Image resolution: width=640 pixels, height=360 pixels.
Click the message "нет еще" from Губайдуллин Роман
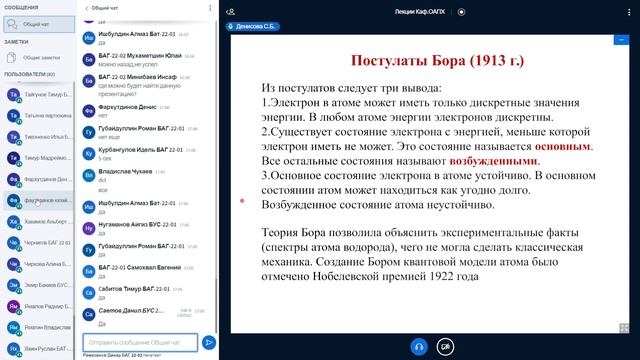[x=108, y=137]
